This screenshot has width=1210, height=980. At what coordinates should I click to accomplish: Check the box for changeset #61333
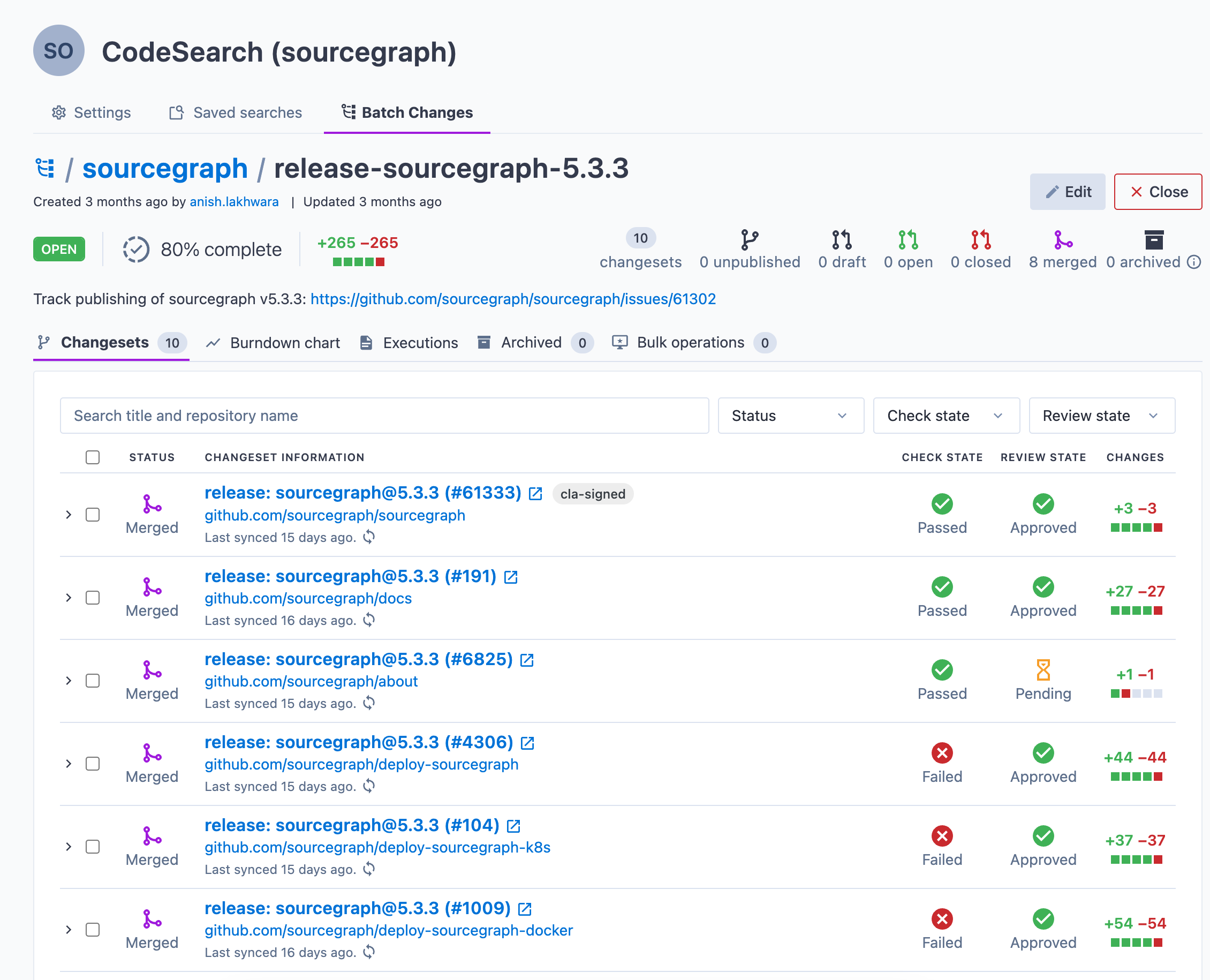pos(93,514)
